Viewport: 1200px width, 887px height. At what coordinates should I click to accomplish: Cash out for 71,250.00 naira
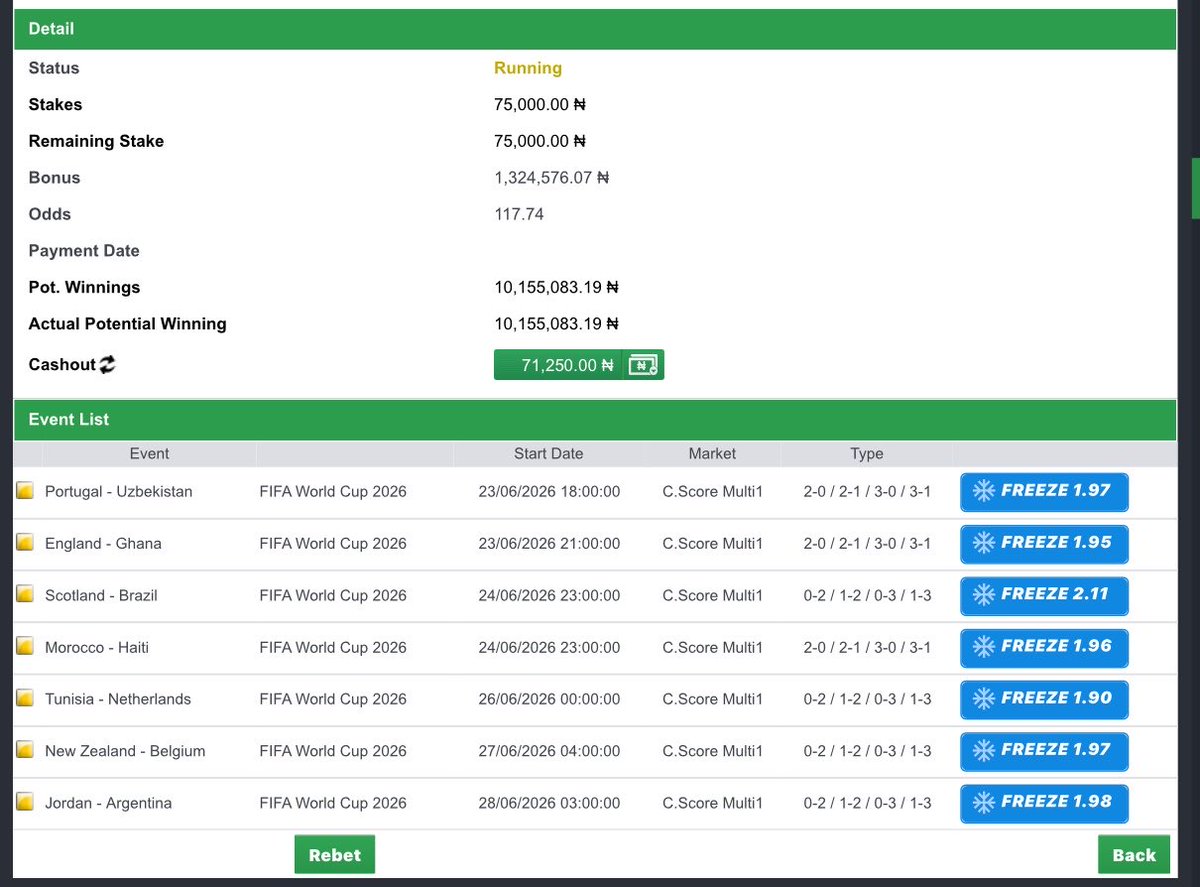pos(579,365)
